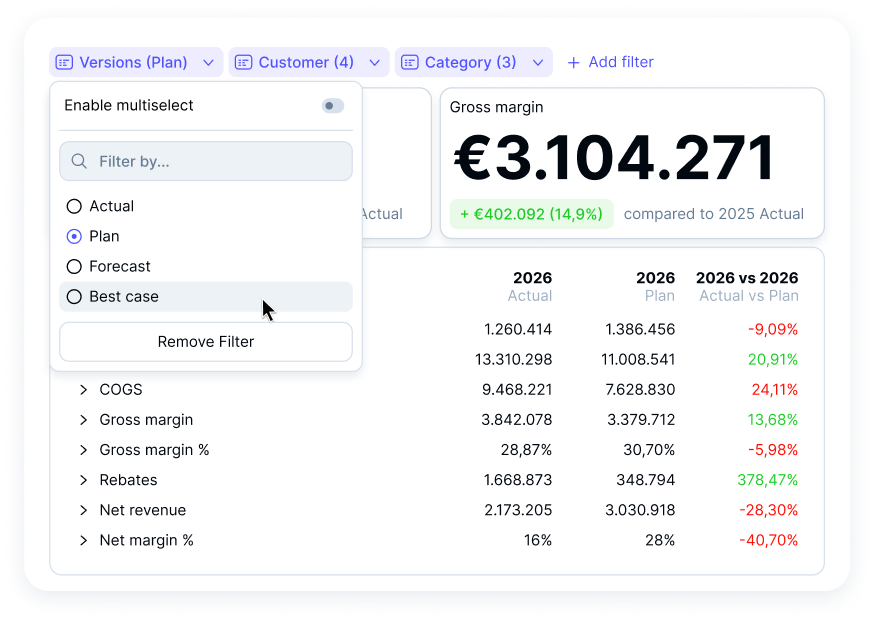Select the Plan radio option
Viewport: 875px width, 622px height.
[74, 236]
